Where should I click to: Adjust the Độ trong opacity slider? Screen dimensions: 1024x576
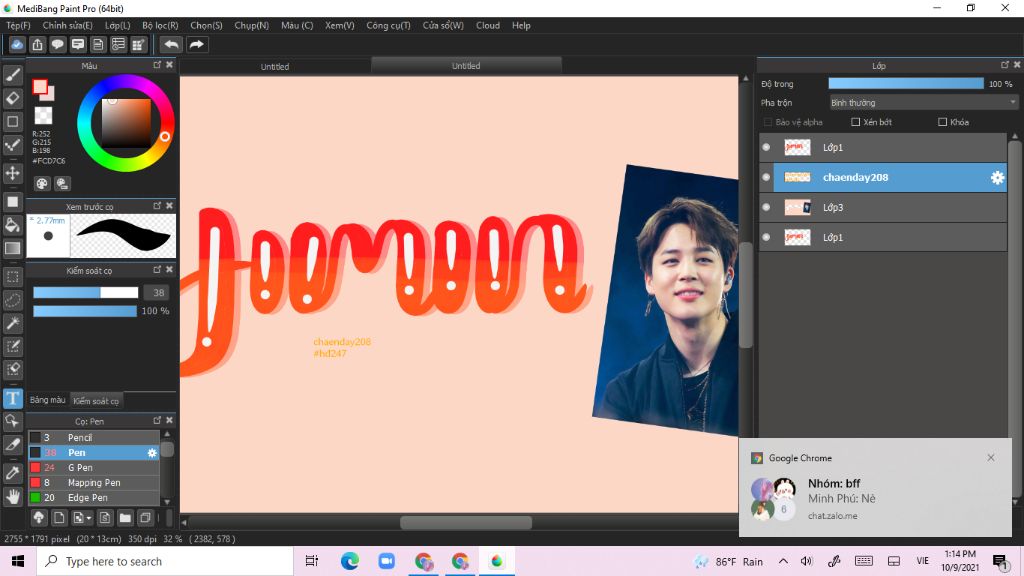(906, 84)
